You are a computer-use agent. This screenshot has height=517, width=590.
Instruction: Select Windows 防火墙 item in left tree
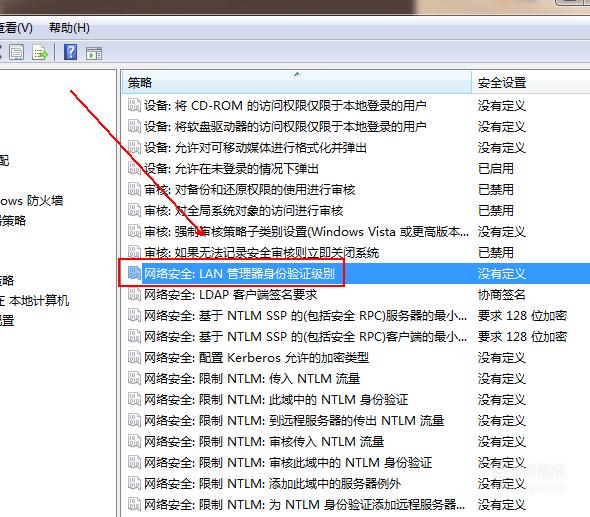tap(31, 201)
